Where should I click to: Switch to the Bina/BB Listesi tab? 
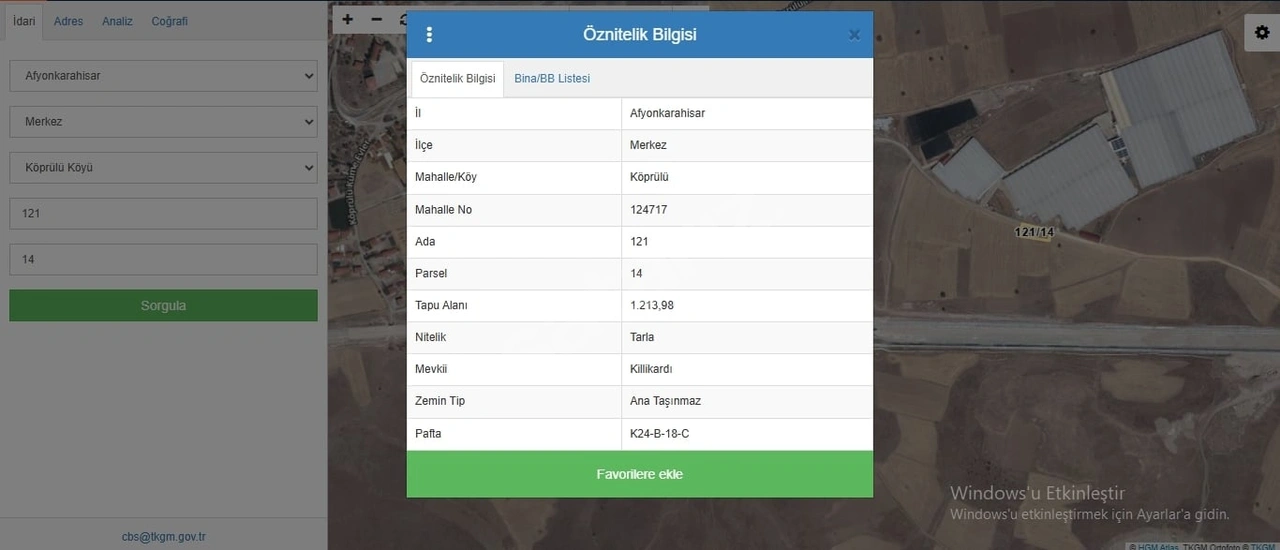point(552,78)
